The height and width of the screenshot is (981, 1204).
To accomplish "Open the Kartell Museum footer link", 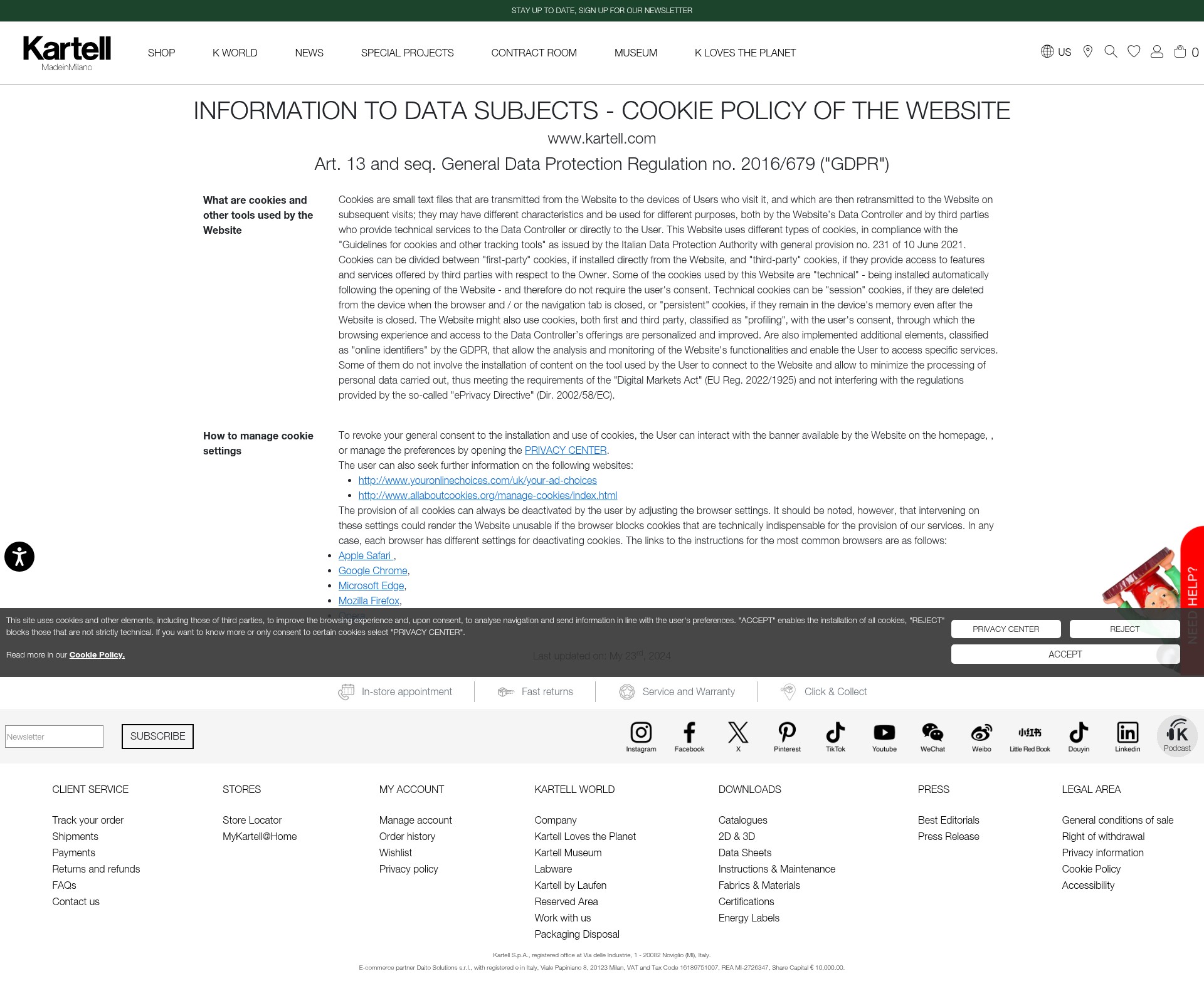I will [568, 853].
